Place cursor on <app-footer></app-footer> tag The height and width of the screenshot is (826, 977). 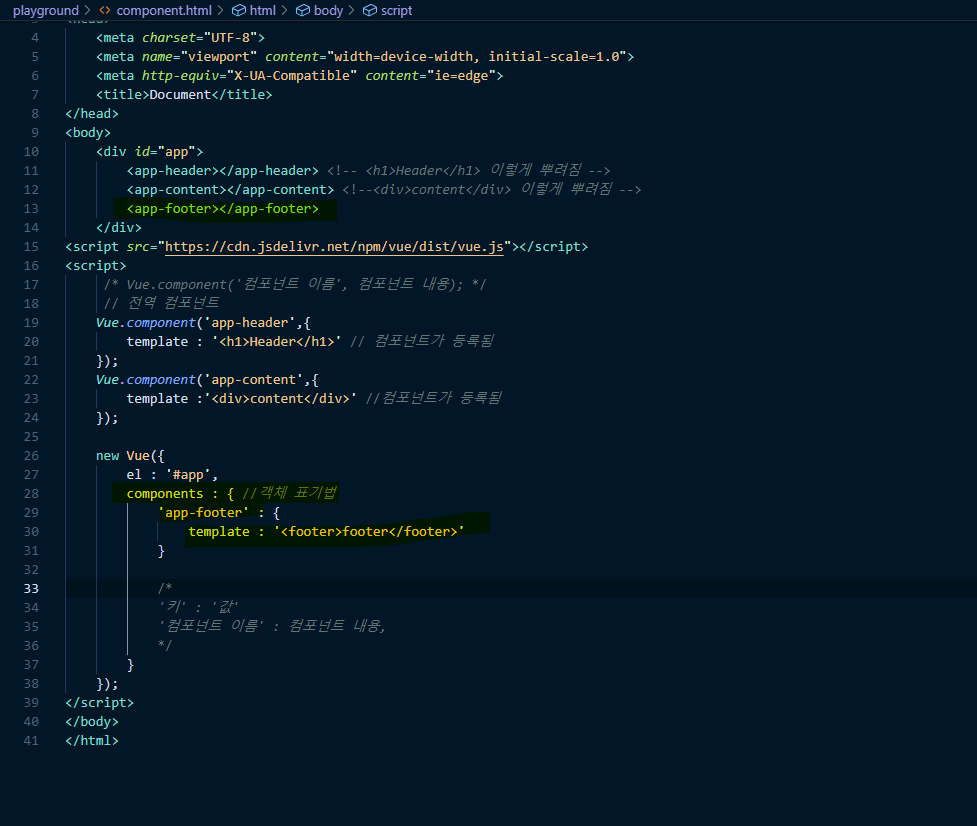point(222,209)
